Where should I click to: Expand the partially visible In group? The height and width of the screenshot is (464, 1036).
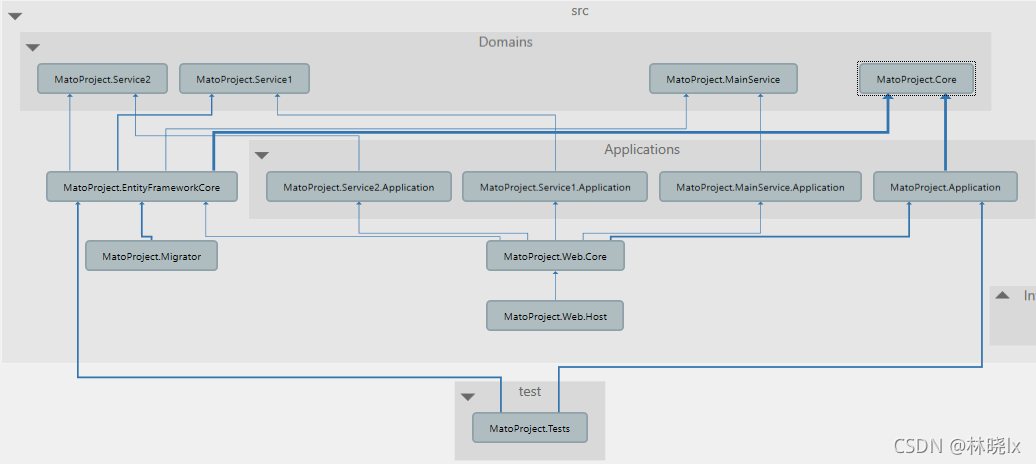[x=1003, y=295]
